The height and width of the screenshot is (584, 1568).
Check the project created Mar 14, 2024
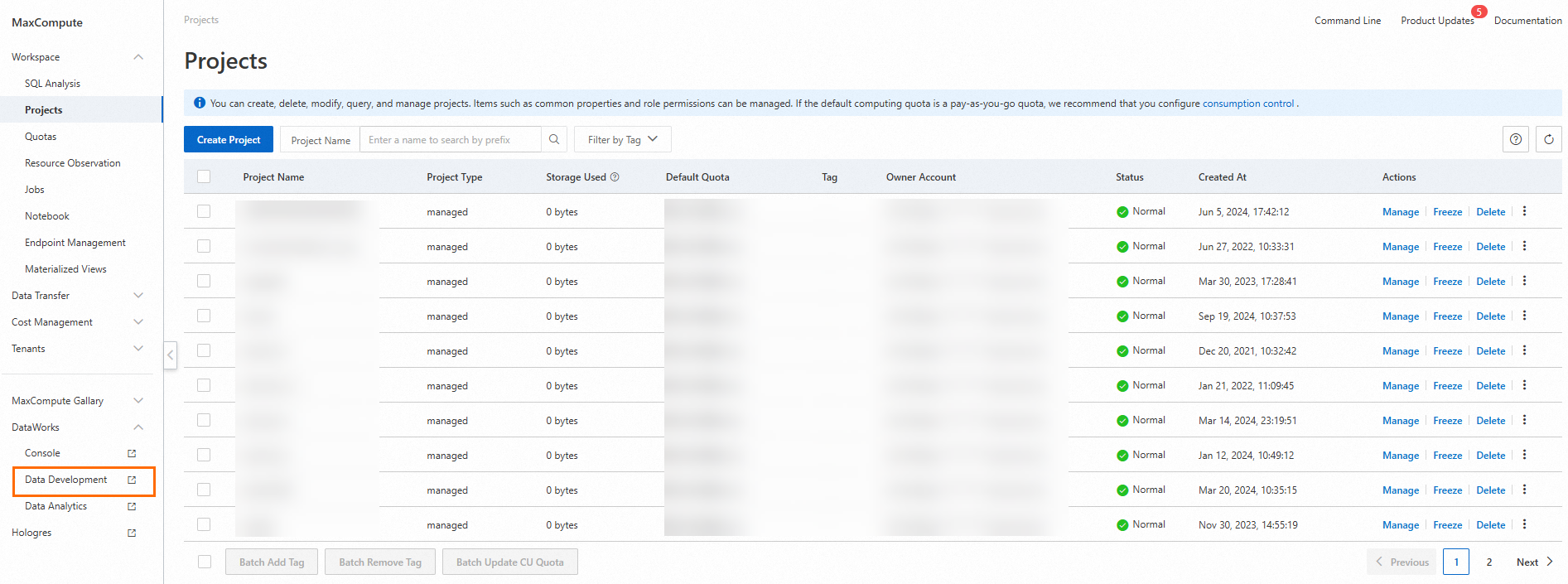pos(204,420)
